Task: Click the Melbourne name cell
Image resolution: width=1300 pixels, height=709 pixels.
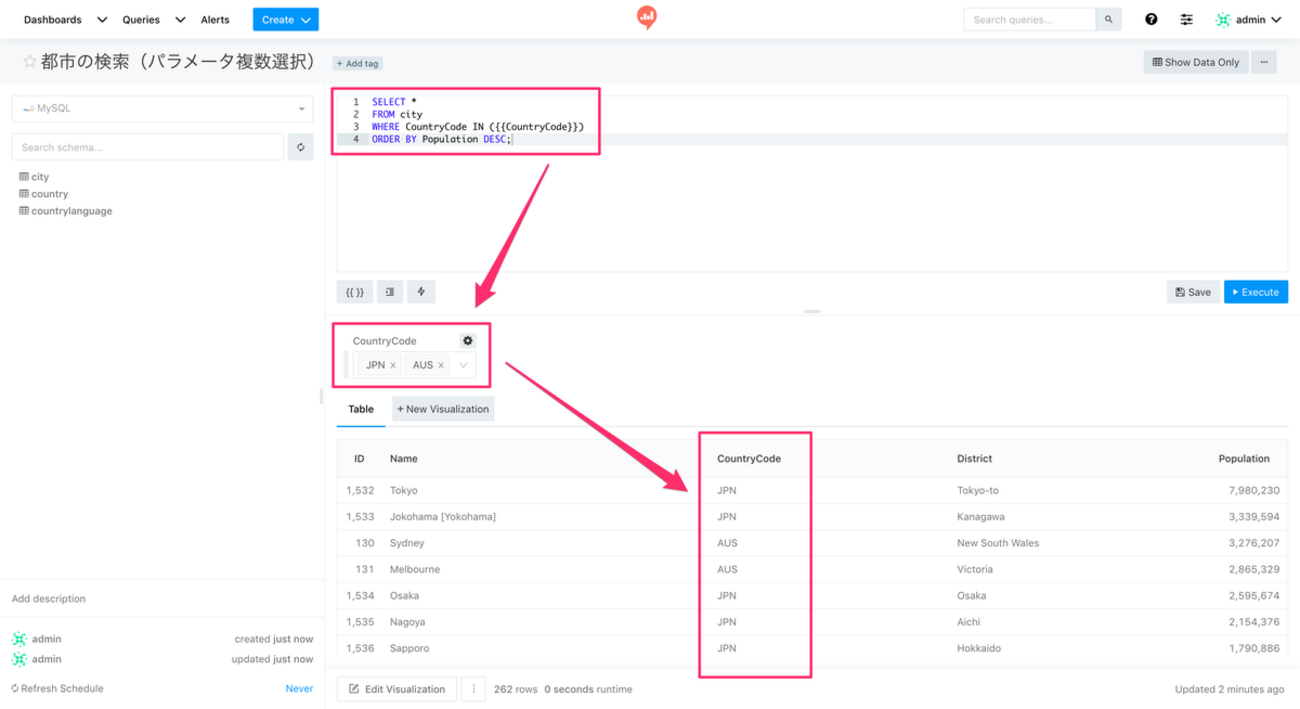Action: 415,569
